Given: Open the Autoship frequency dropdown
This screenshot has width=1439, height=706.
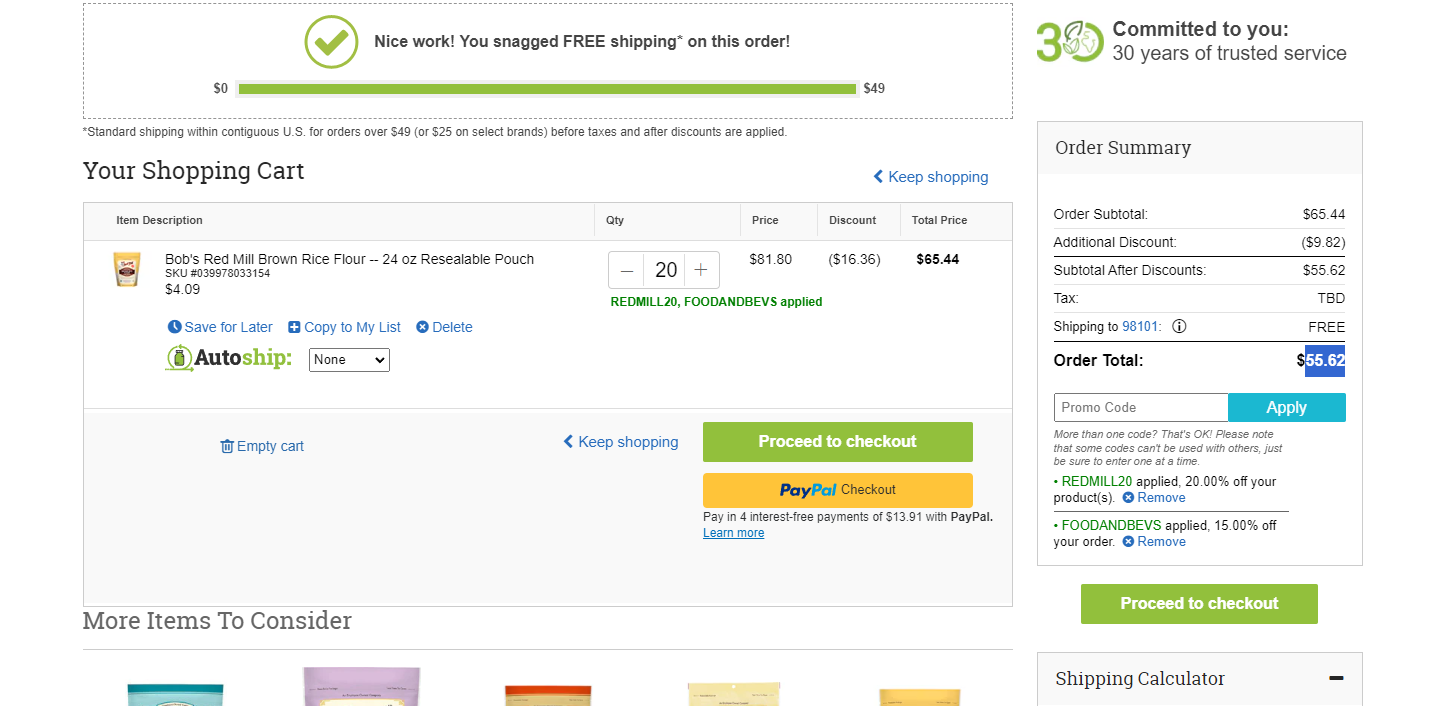Looking at the screenshot, I should (349, 359).
